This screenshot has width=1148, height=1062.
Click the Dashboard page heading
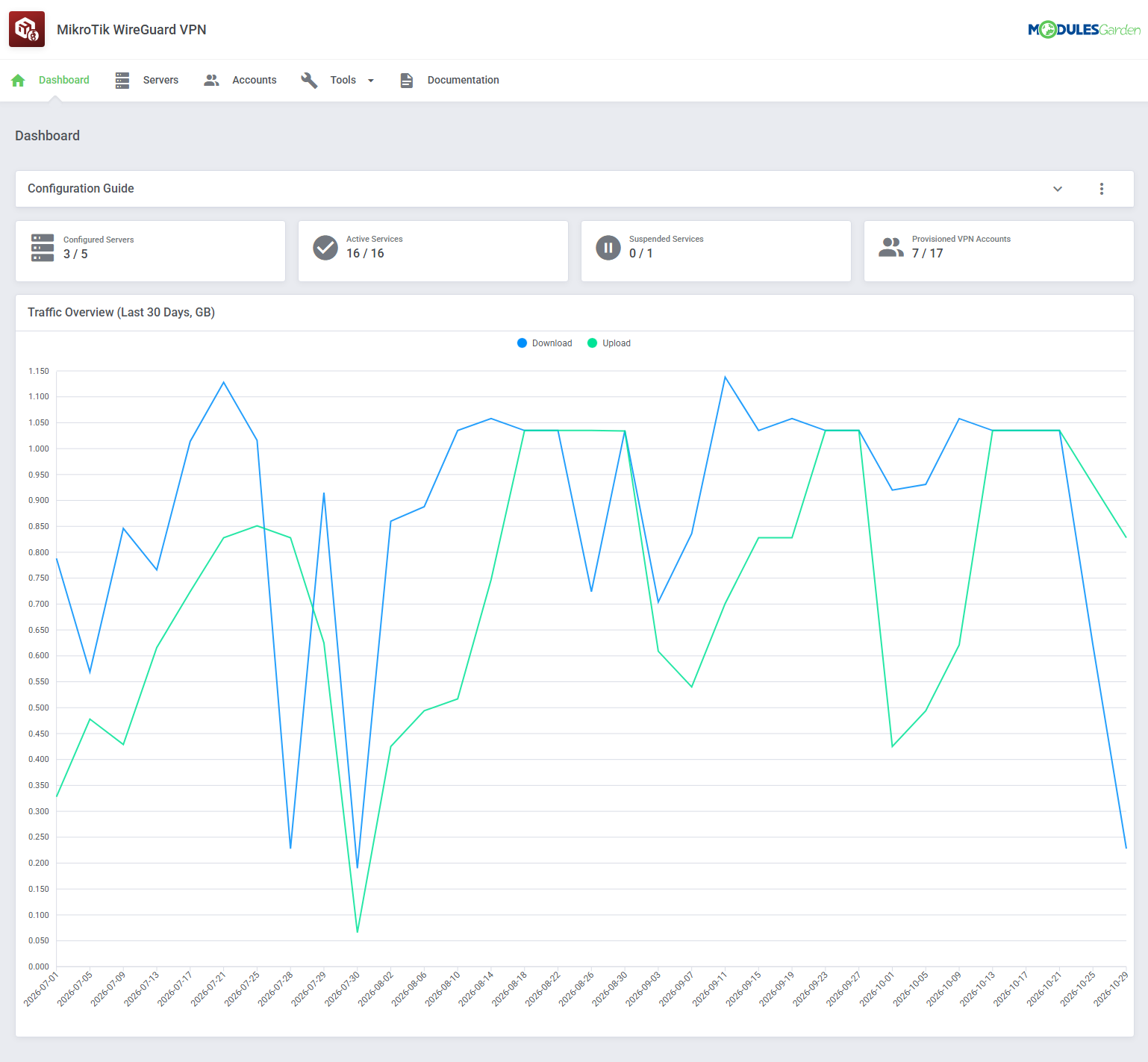click(47, 136)
